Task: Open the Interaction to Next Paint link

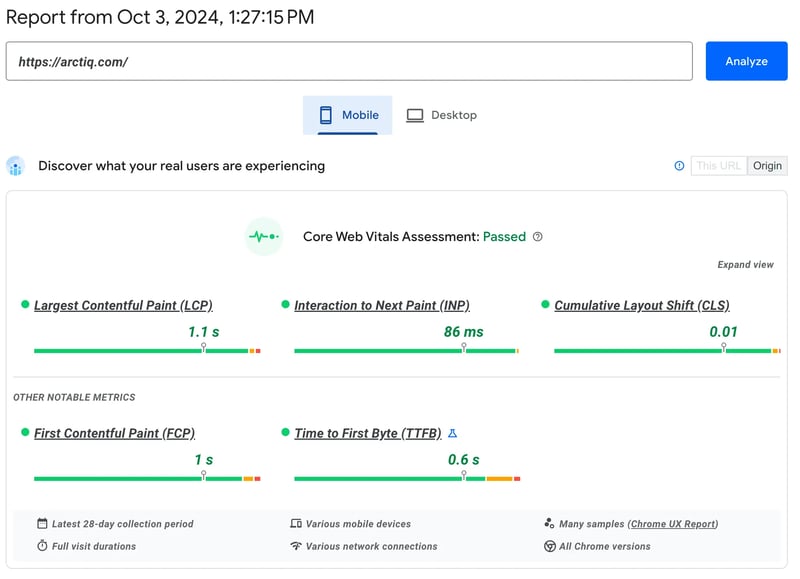Action: pos(381,306)
